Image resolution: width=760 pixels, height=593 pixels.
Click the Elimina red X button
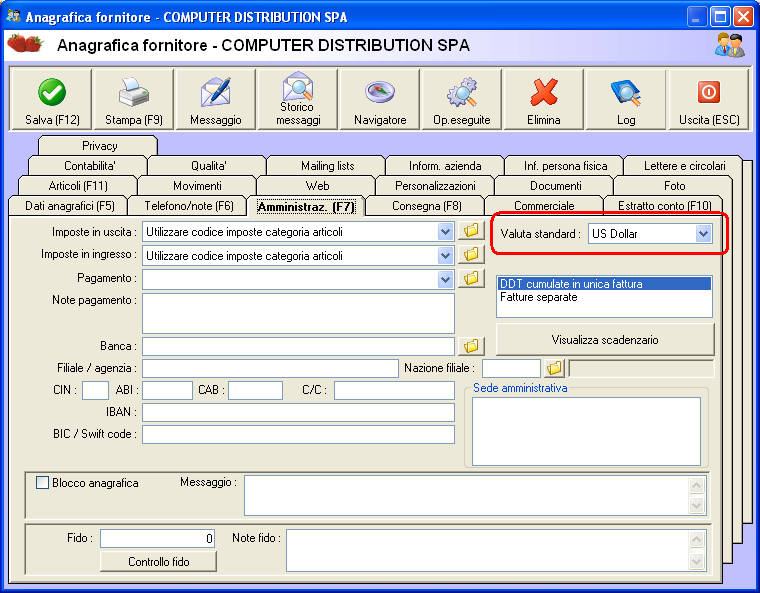tap(544, 99)
